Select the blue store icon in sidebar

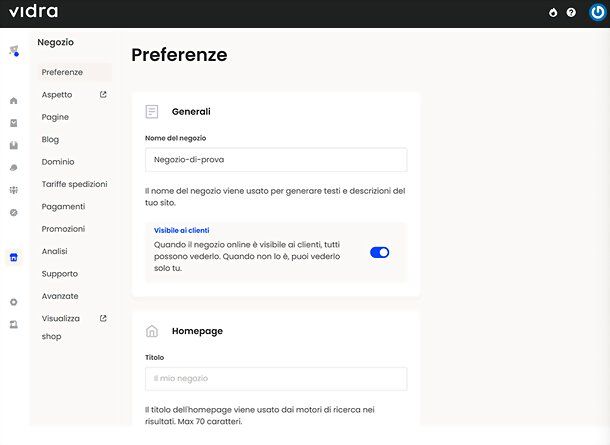(x=14, y=257)
